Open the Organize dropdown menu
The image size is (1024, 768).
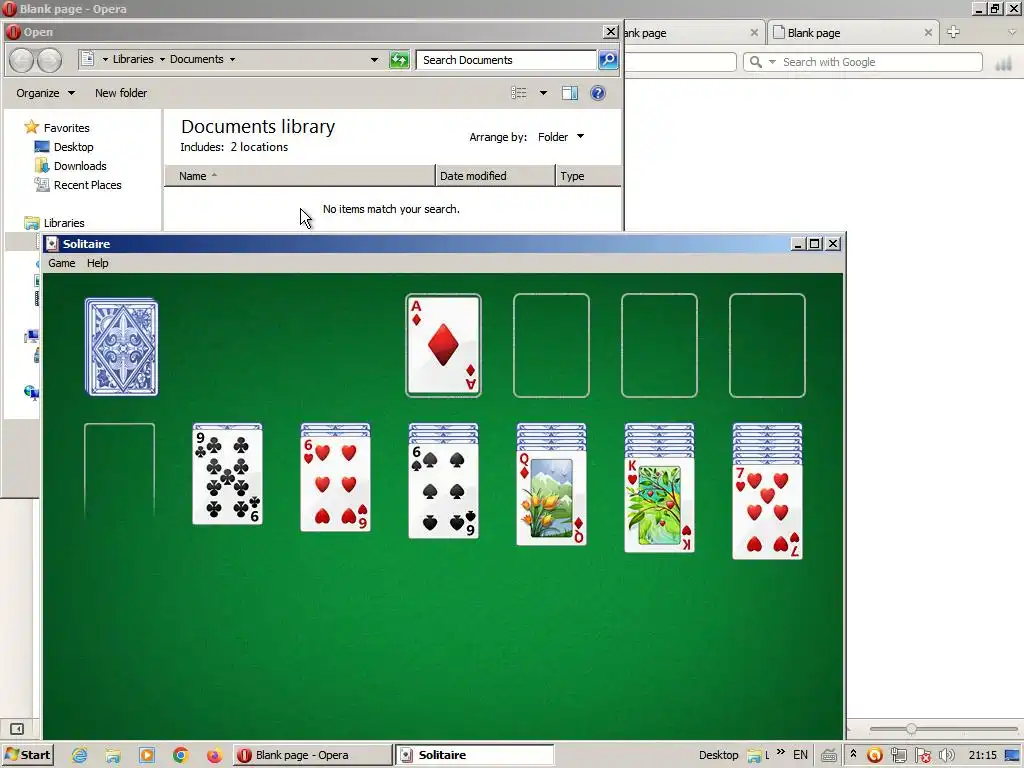click(45, 93)
